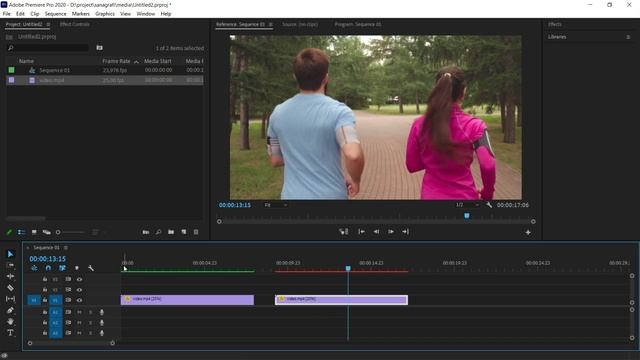Click the monitor playhead marker
Image resolution: width=640 pixels, height=360 pixels.
pyautogui.click(x=467, y=216)
